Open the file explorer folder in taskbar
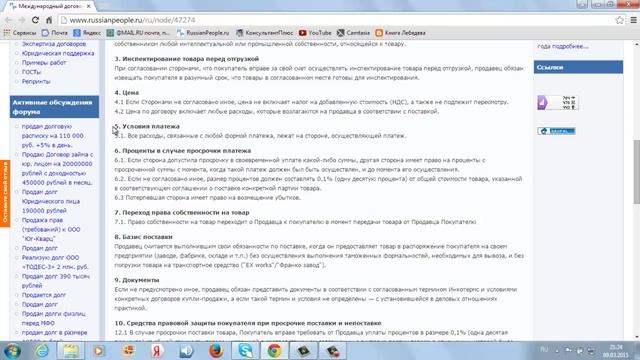Image resolution: width=640 pixels, height=360 pixels. pyautogui.click(x=71, y=351)
